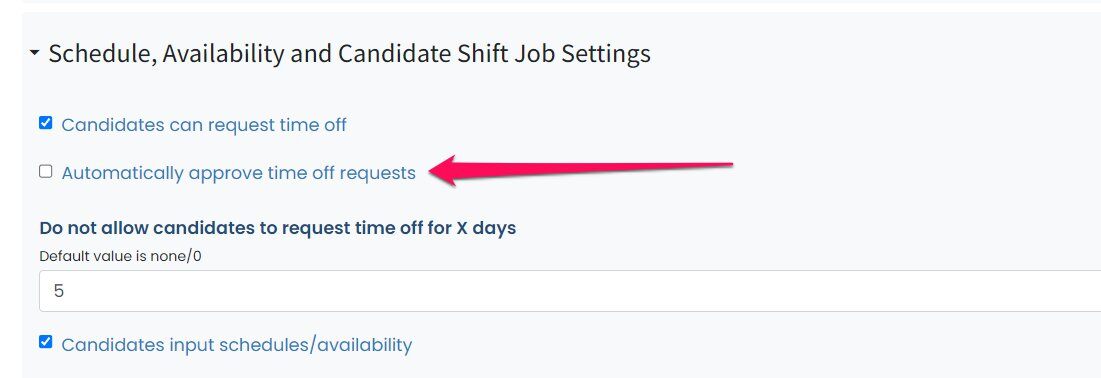Focus the X days input field
This screenshot has width=1101, height=378.
point(569,291)
